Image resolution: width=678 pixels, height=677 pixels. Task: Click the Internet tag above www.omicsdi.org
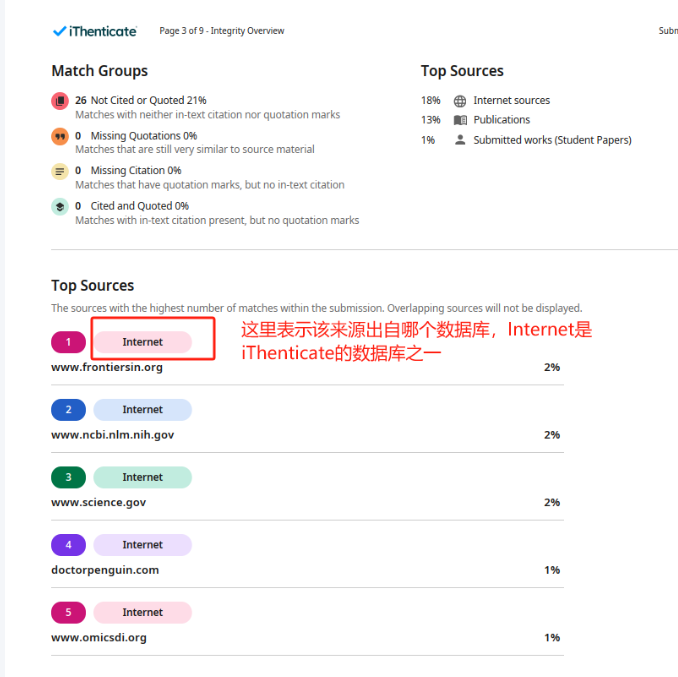(143, 612)
